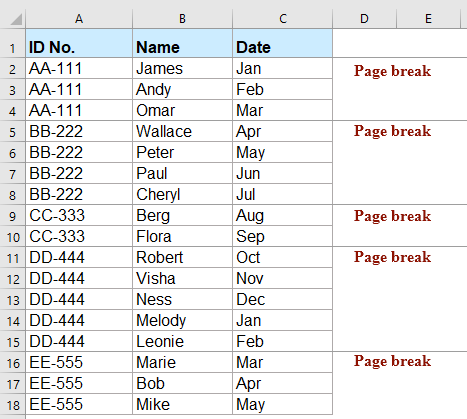The image size is (467, 419).
Task: Select column B header
Action: tap(182, 19)
